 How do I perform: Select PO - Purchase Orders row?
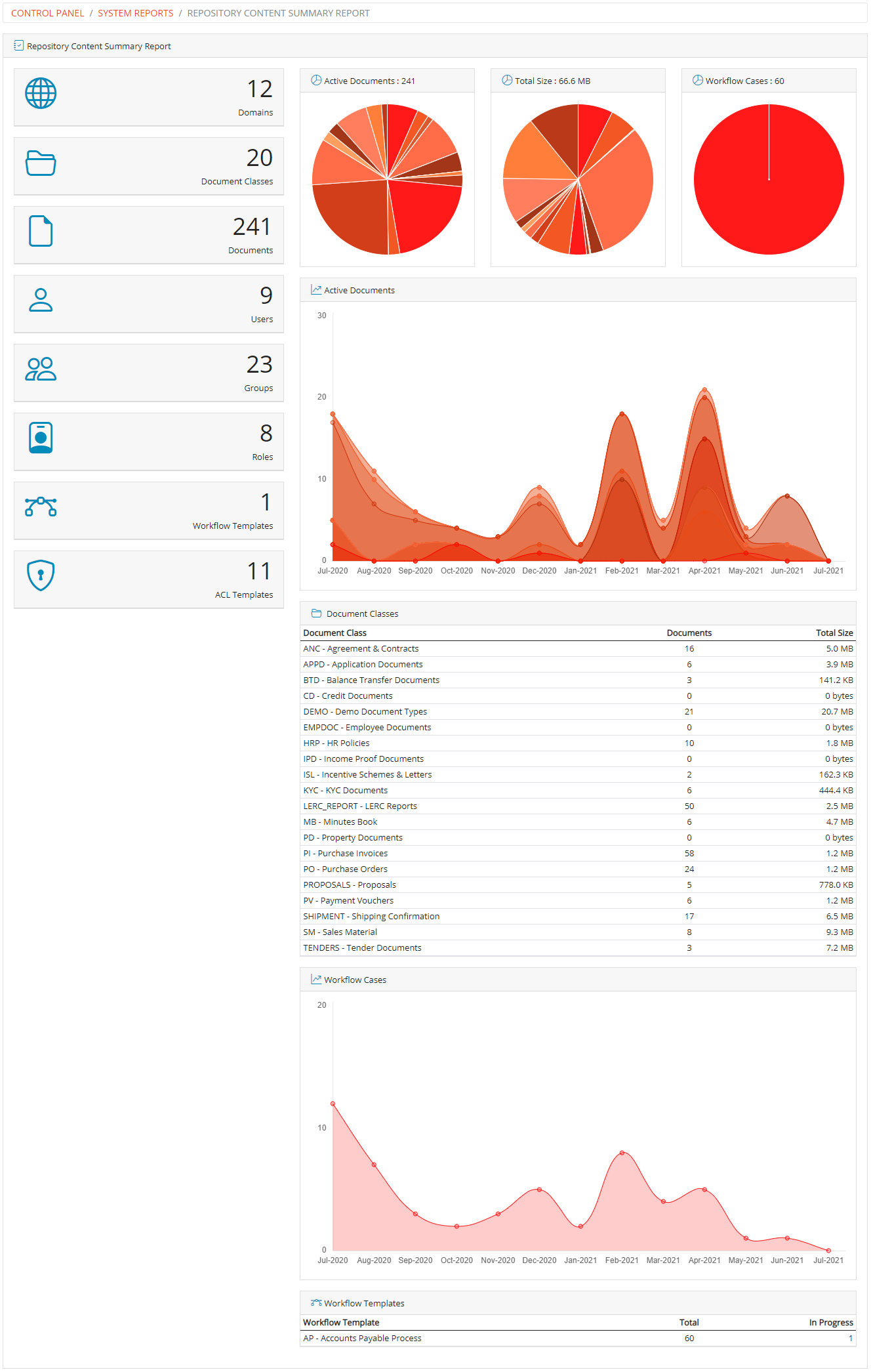578,869
